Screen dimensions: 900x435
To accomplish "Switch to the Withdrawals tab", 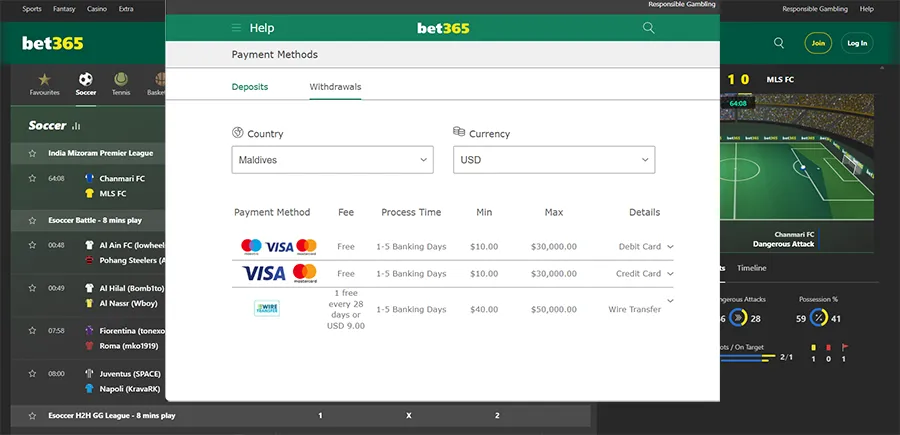I will [335, 87].
